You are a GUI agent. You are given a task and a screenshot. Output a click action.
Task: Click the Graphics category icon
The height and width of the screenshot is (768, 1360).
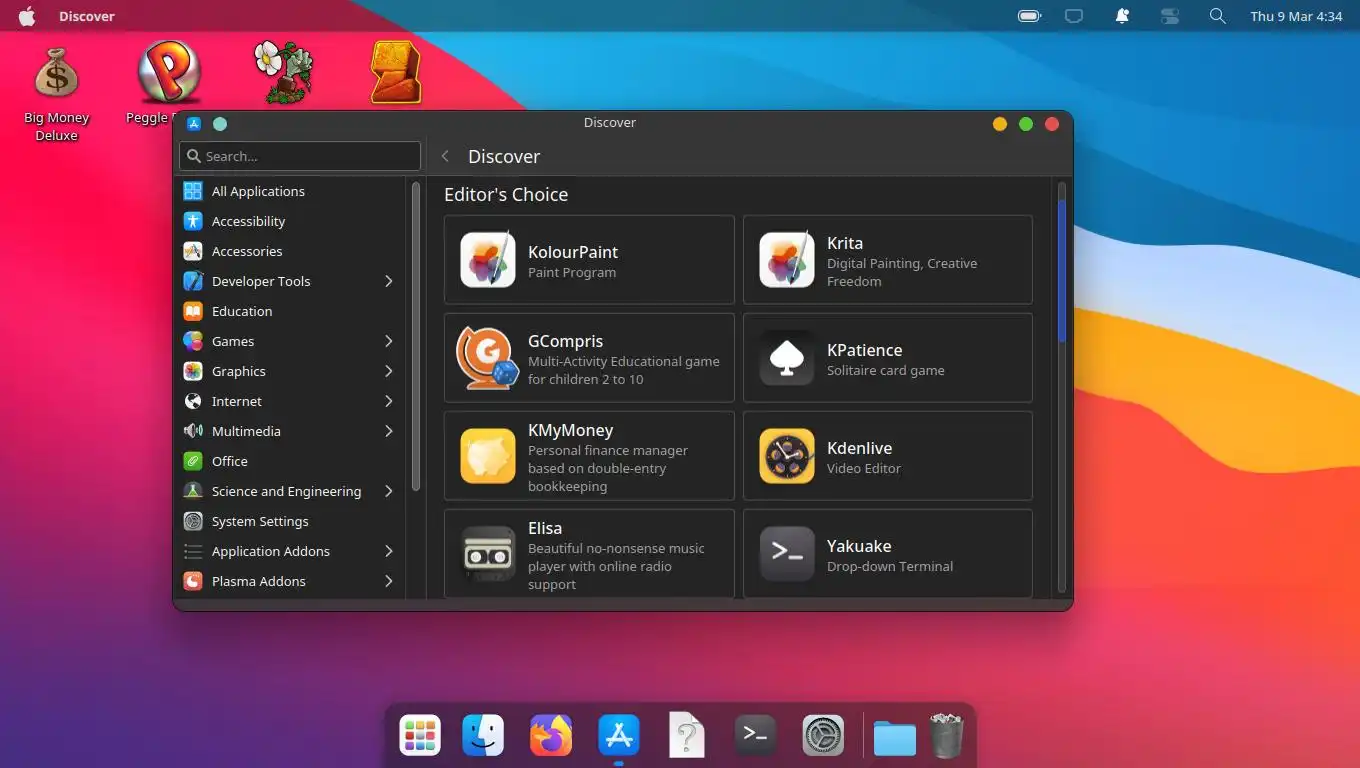[x=193, y=371]
